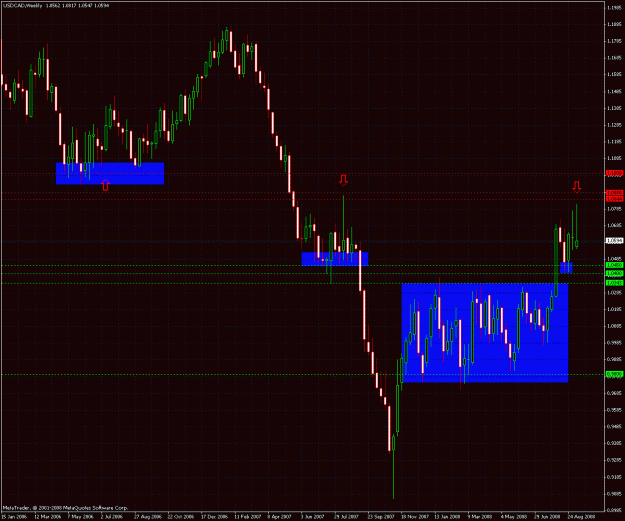Viewport: 625px width, 521px height.
Task: Click the 4 May 2008 date label
Action: 514,517
